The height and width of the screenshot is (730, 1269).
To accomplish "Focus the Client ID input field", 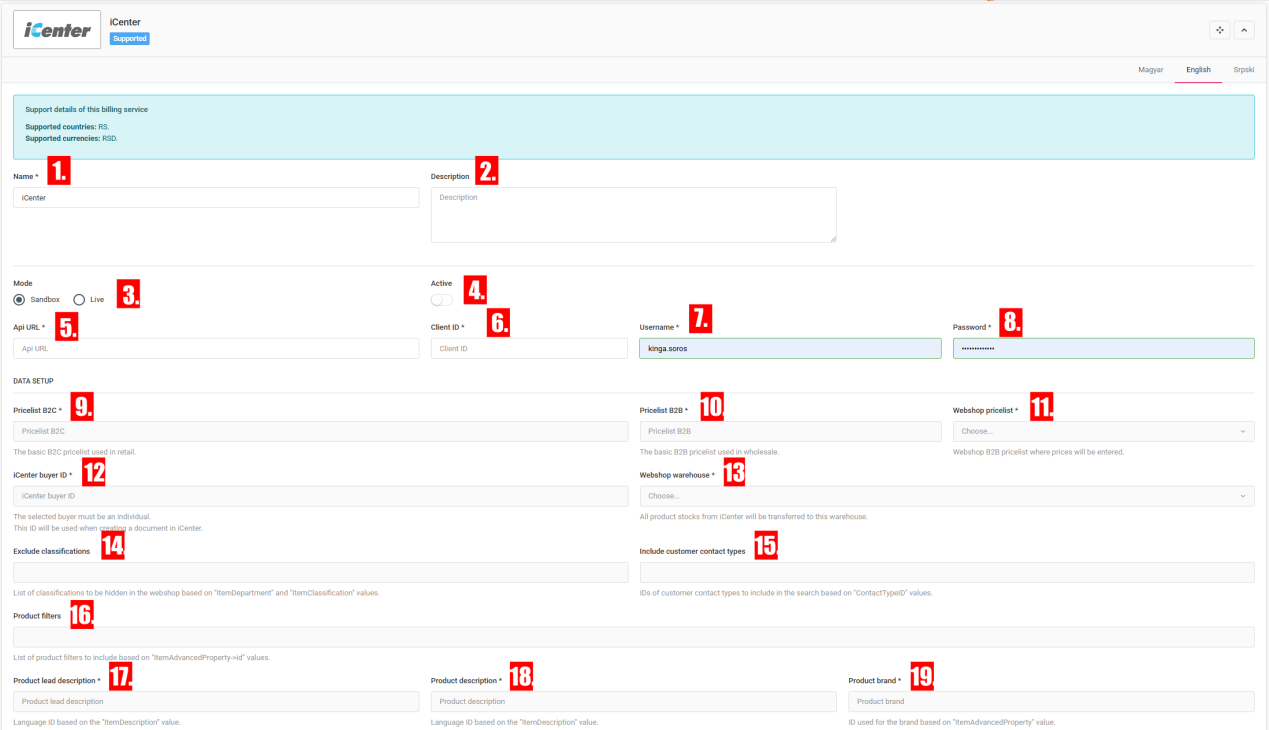I will (529, 348).
